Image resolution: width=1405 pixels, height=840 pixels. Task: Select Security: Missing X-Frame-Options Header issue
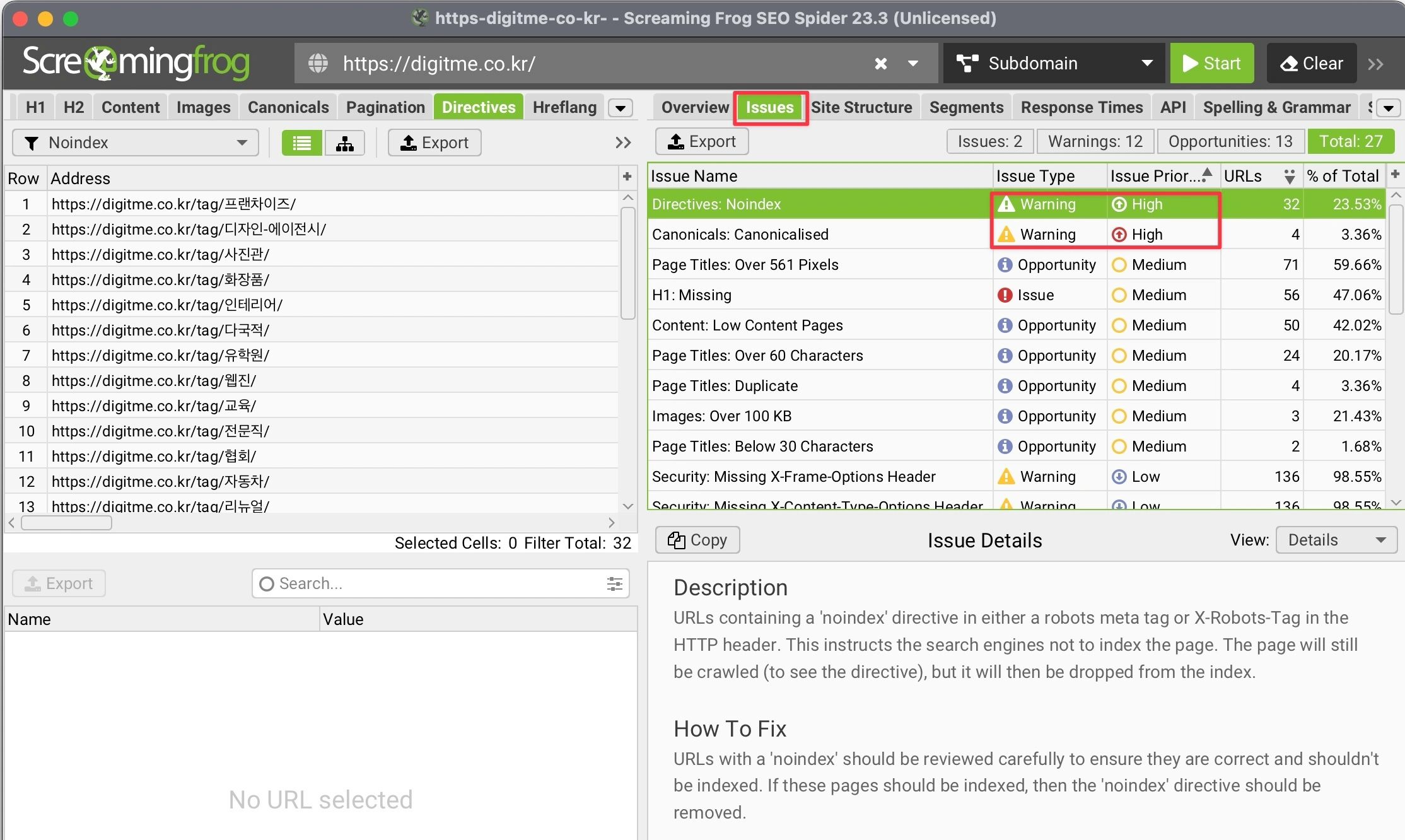coord(1016,477)
